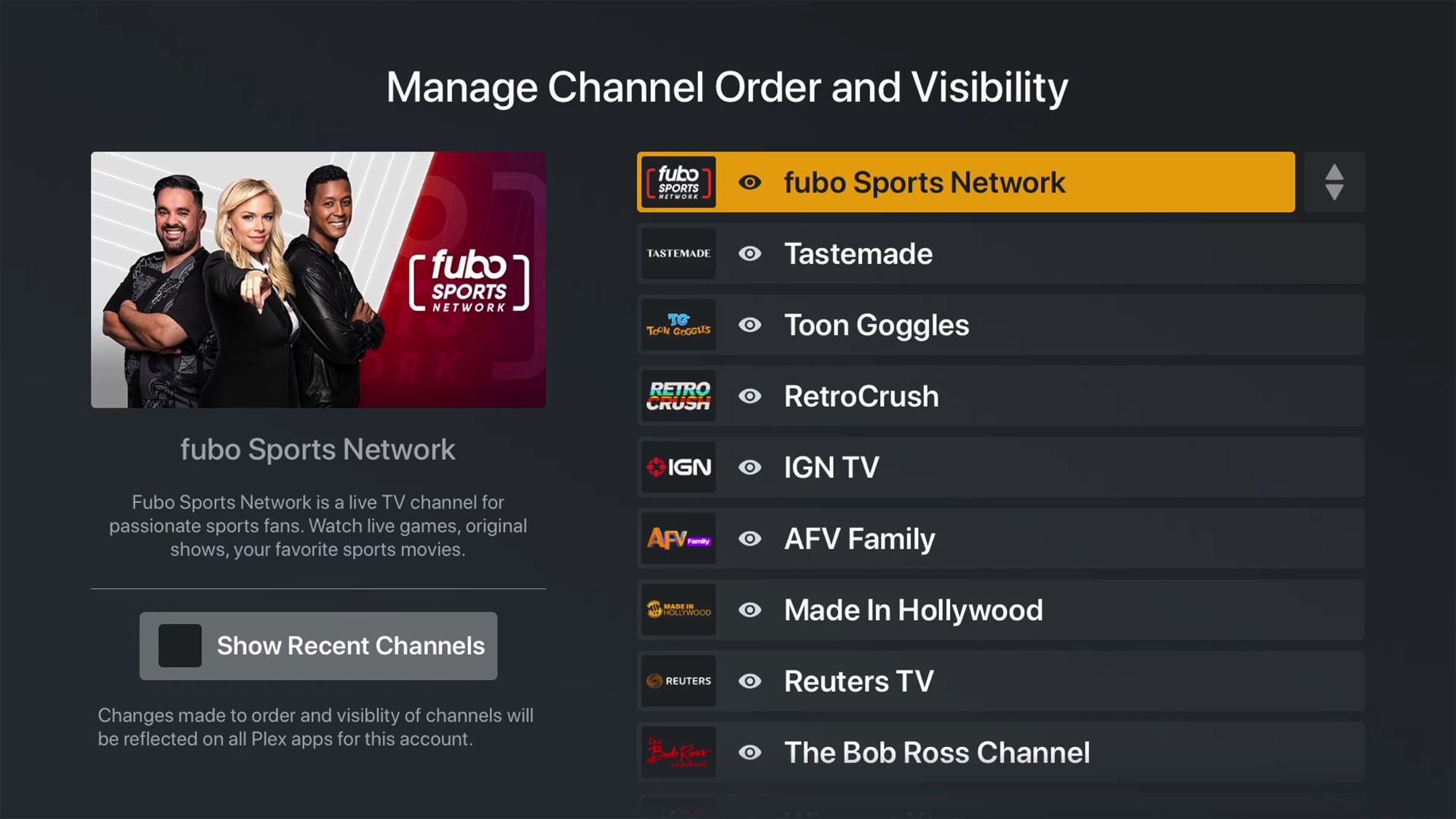The width and height of the screenshot is (1456, 819).
Task: Select The Bob Ross Channel icon
Action: 678,752
